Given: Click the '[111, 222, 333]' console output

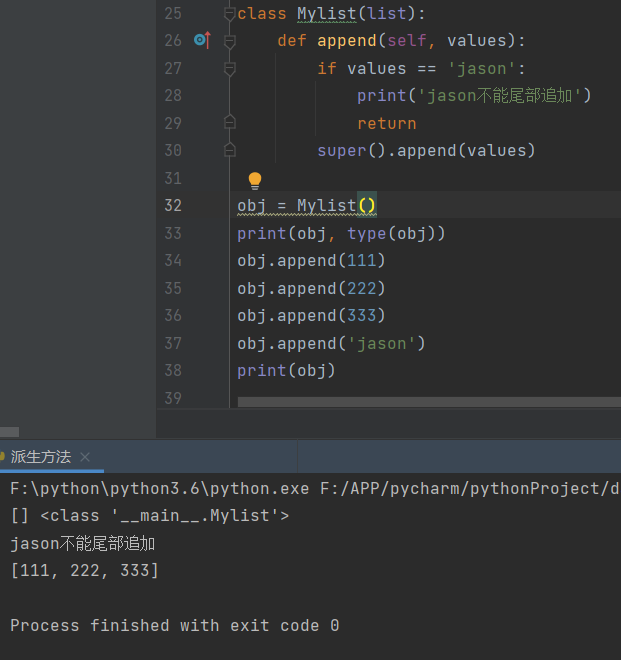Looking at the screenshot, I should [85, 571].
